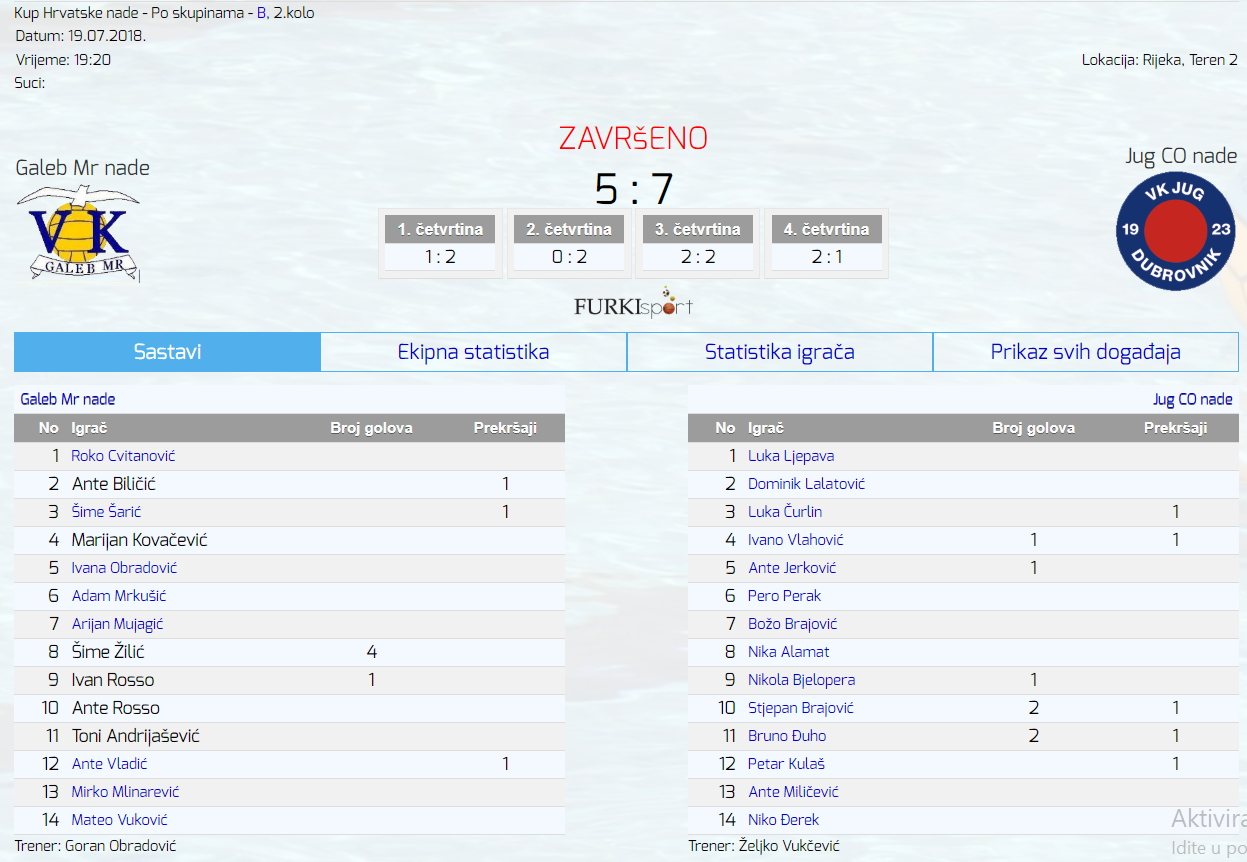Select the 4. četvrtina score box
This screenshot has width=1247, height=862.
(826, 243)
